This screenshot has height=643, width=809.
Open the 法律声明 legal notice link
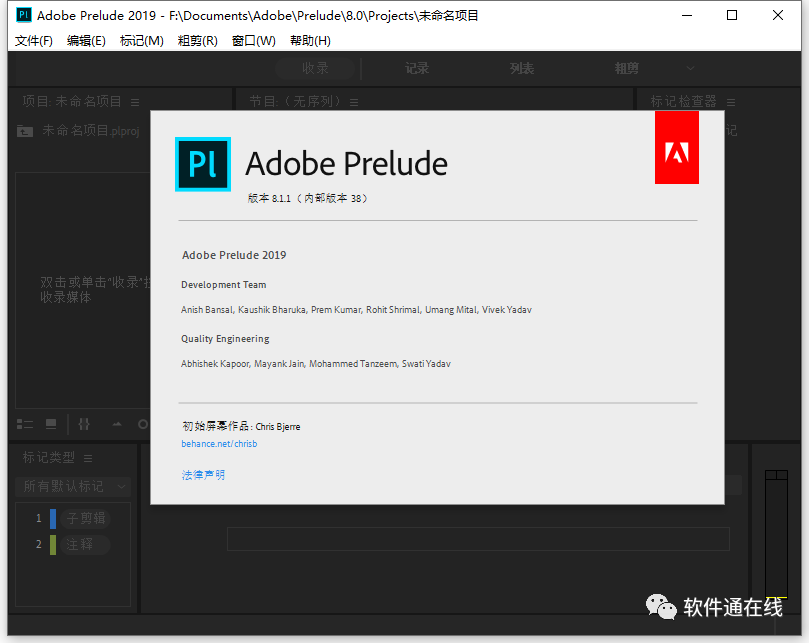click(x=203, y=475)
